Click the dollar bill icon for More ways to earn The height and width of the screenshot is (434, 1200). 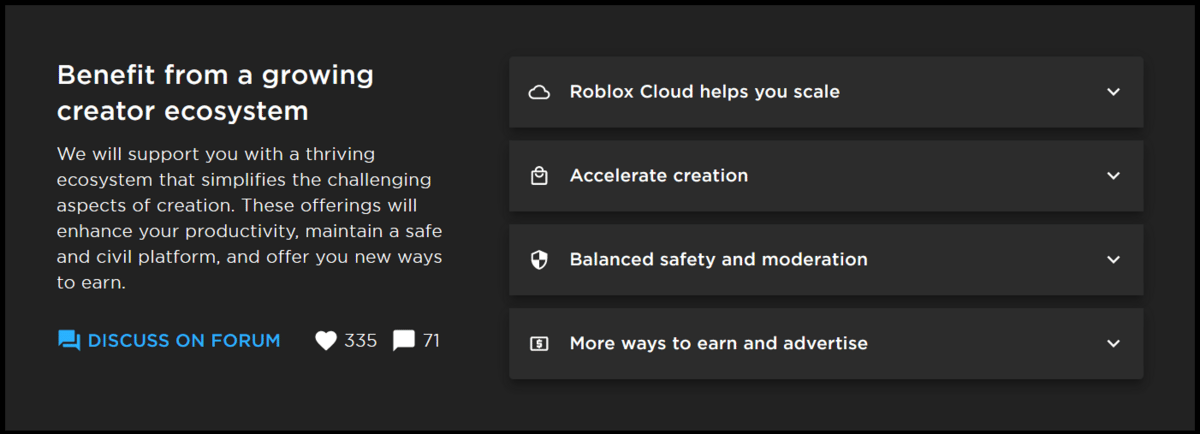pos(539,344)
